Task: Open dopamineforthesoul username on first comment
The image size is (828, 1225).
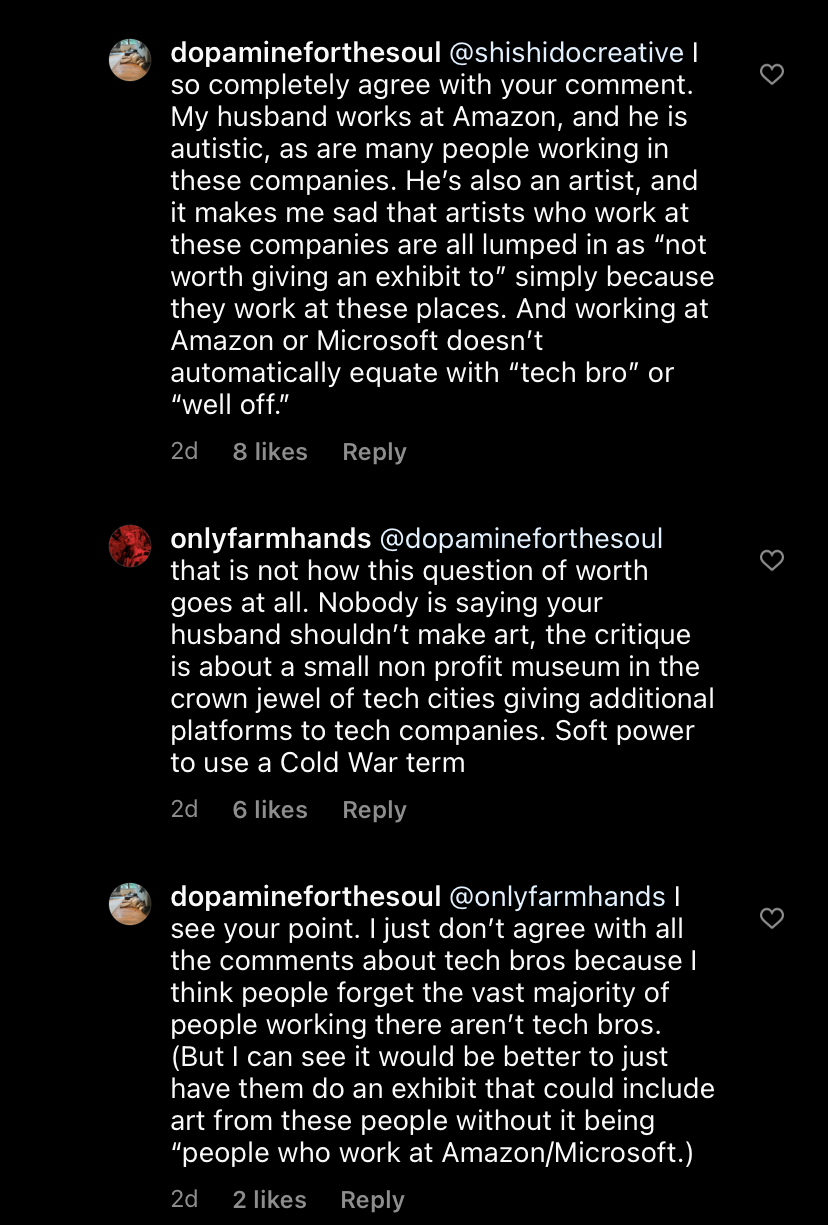Action: pyautogui.click(x=306, y=53)
